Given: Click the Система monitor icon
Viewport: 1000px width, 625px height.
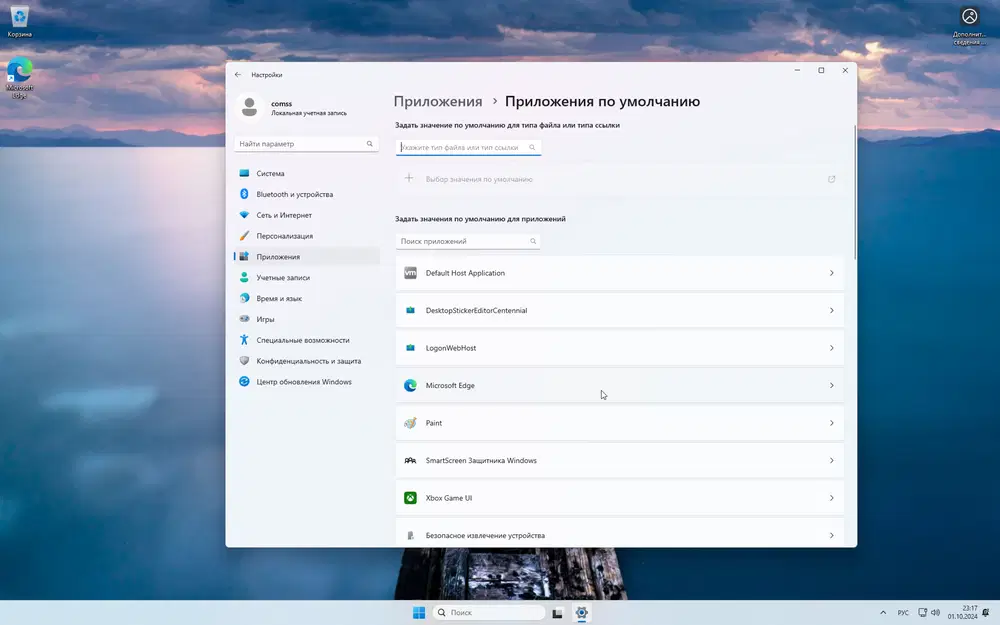Looking at the screenshot, I should click(x=244, y=173).
